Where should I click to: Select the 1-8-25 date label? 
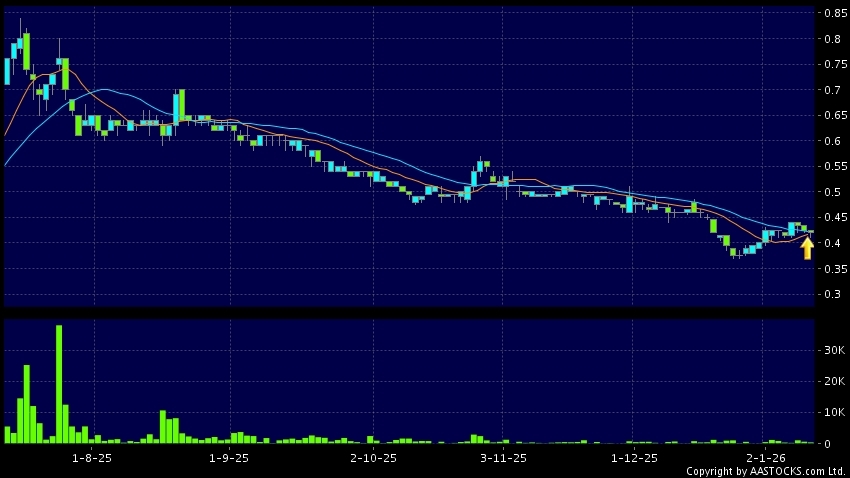pos(91,457)
